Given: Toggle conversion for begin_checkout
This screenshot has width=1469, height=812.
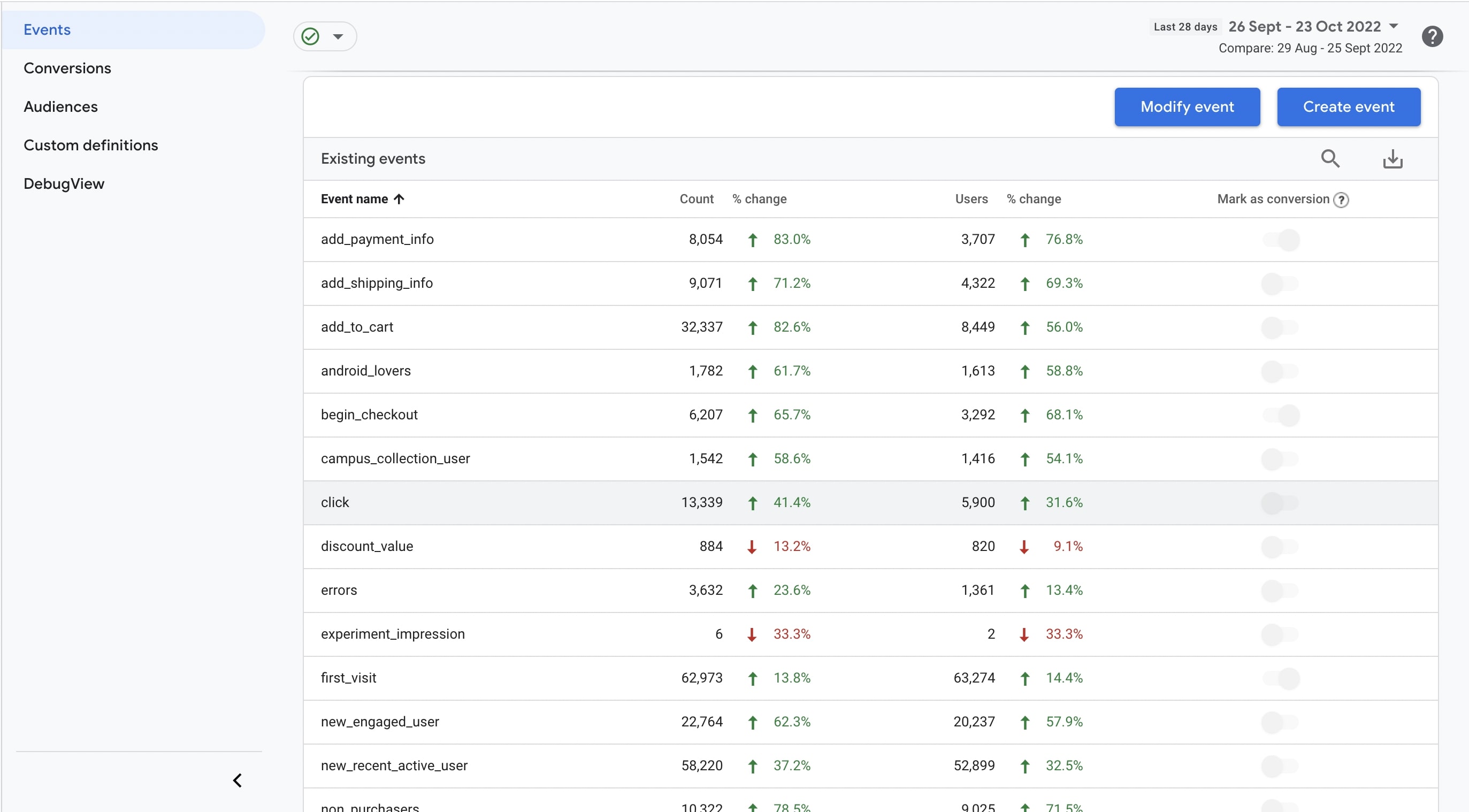Looking at the screenshot, I should click(1281, 415).
